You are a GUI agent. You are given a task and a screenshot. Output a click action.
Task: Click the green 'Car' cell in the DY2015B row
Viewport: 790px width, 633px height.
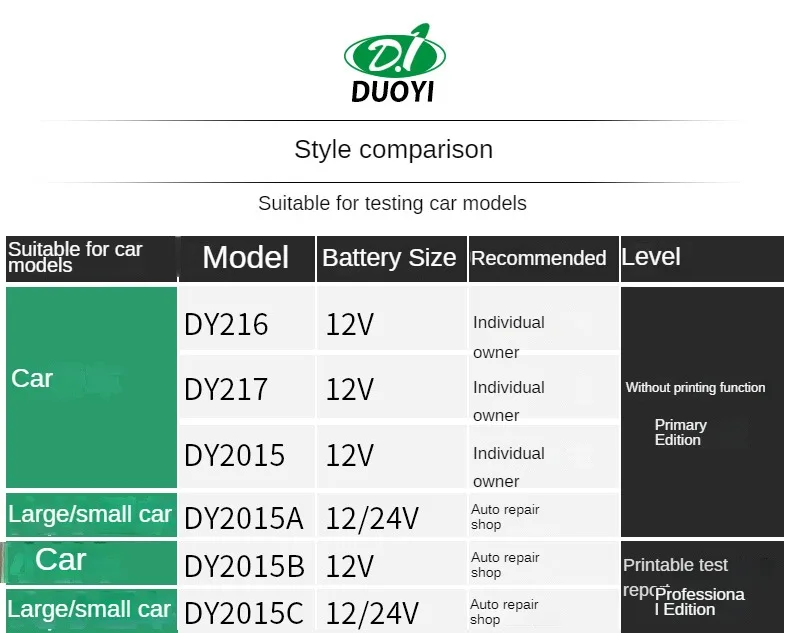click(91, 562)
